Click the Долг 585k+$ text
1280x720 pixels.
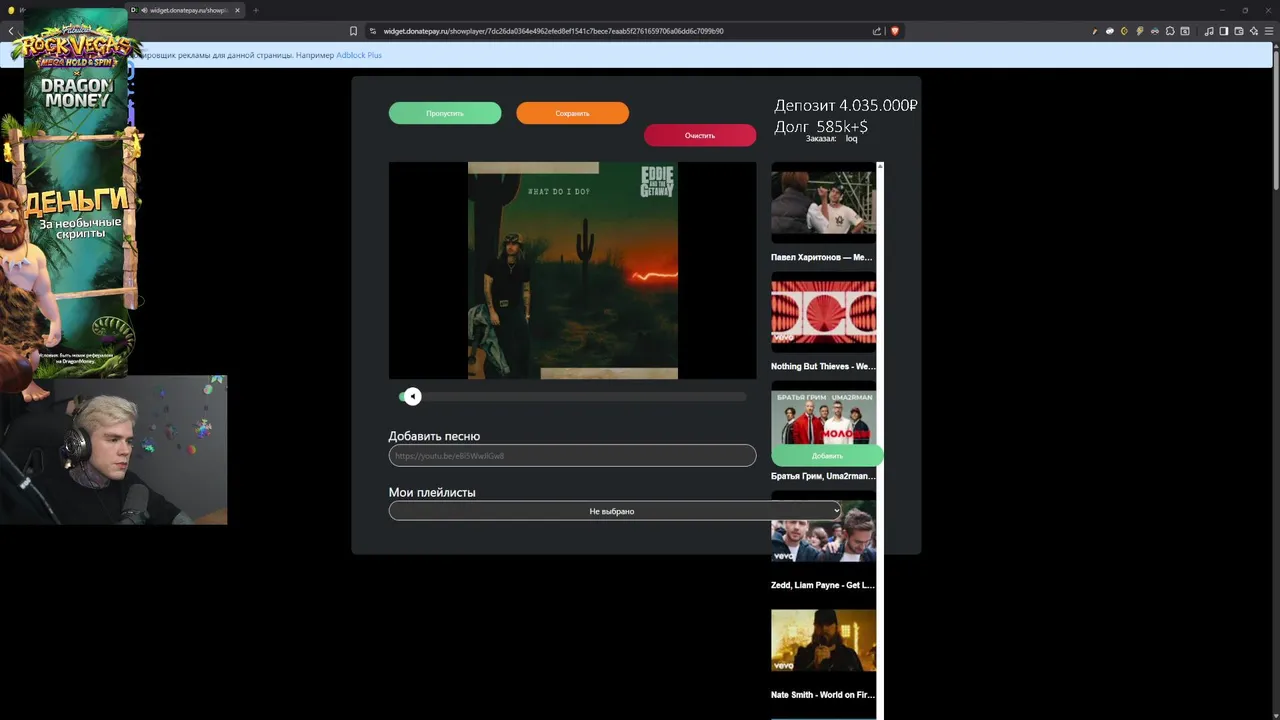pyautogui.click(x=821, y=127)
